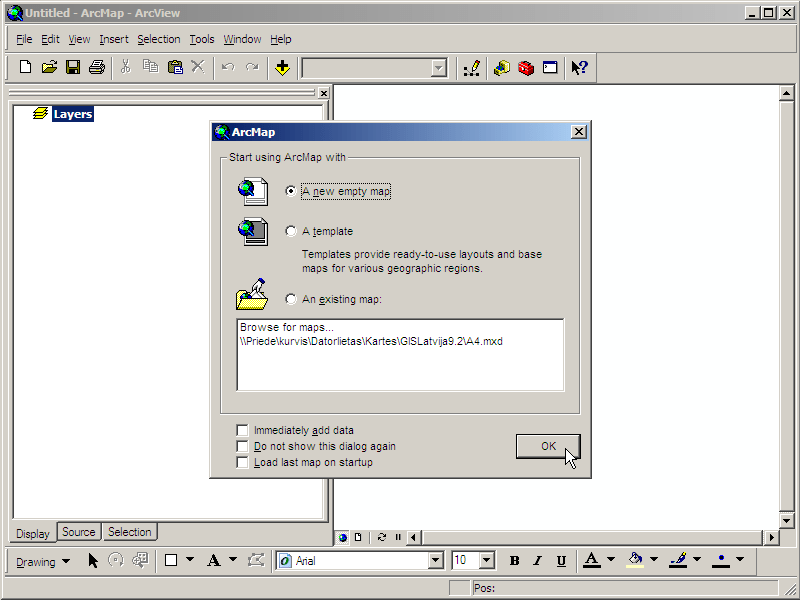Click the Print icon in the toolbar

(97, 67)
